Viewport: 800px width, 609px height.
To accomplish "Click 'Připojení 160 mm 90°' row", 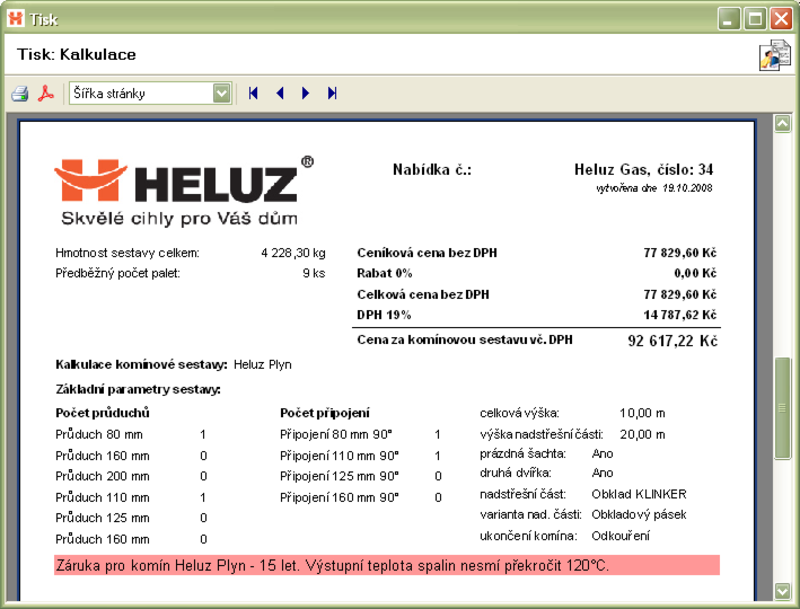I will click(x=361, y=498).
